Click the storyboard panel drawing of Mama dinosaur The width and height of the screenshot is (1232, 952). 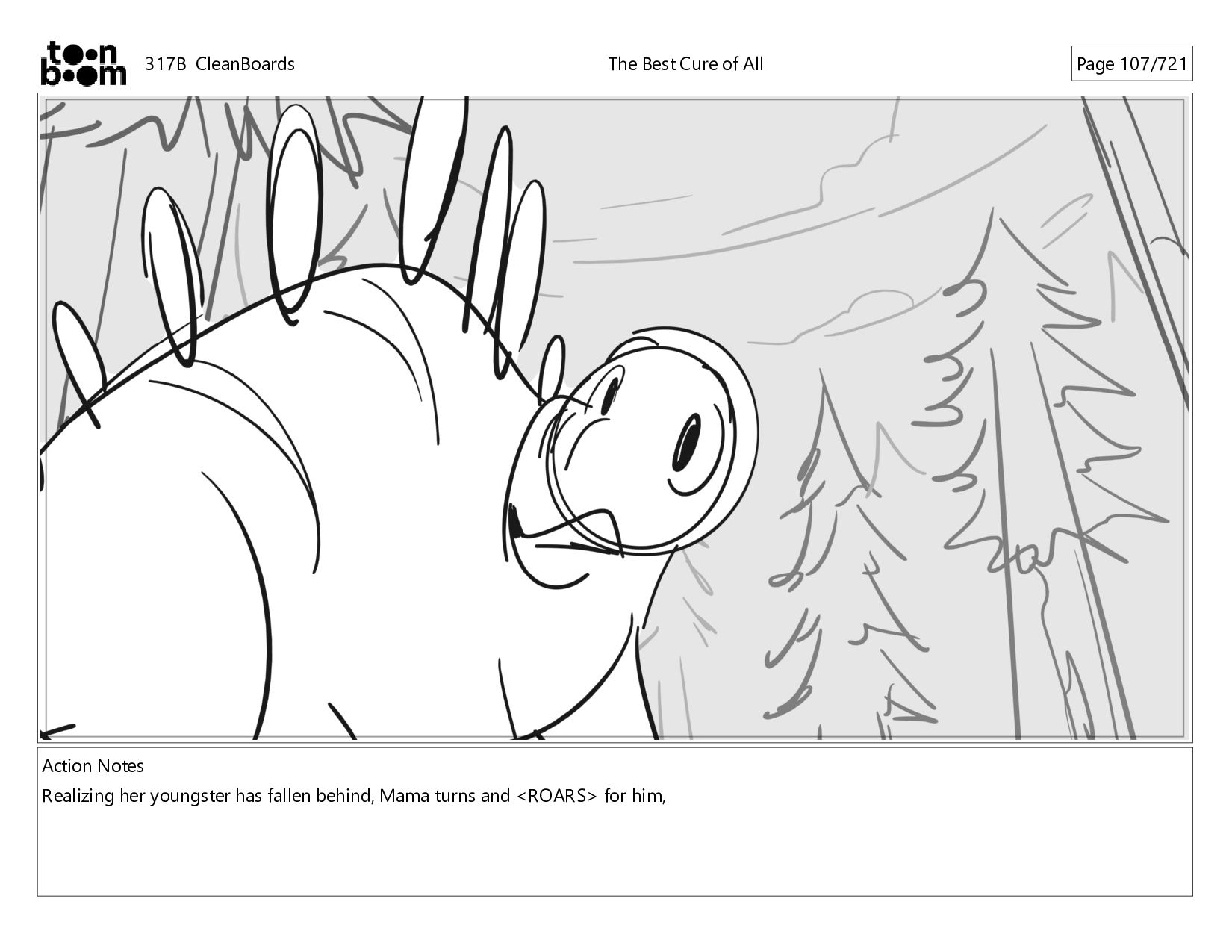615,418
